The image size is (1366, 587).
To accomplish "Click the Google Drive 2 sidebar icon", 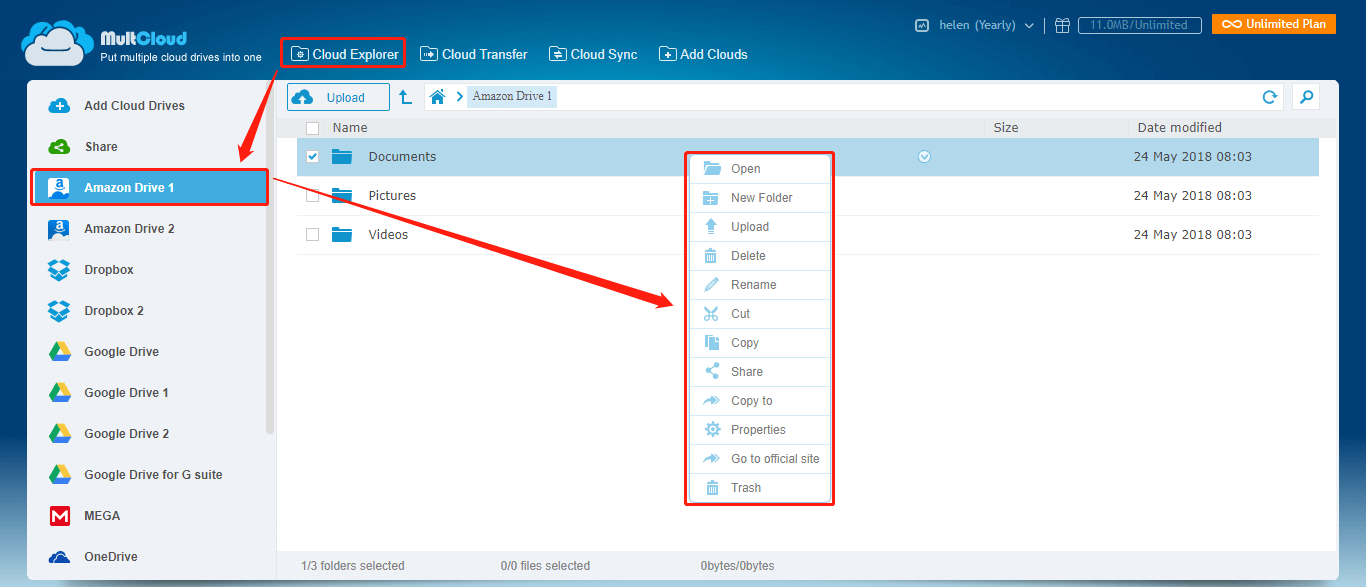I will tap(59, 434).
